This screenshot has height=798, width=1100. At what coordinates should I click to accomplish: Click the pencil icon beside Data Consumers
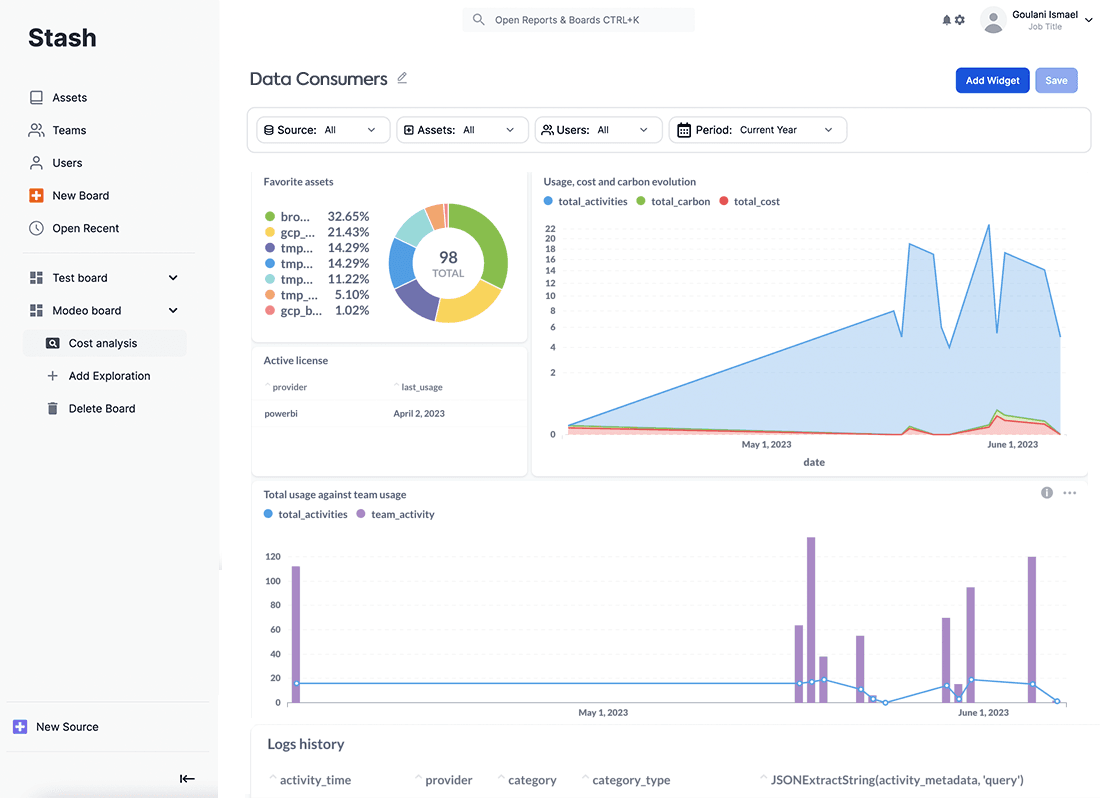click(x=402, y=78)
